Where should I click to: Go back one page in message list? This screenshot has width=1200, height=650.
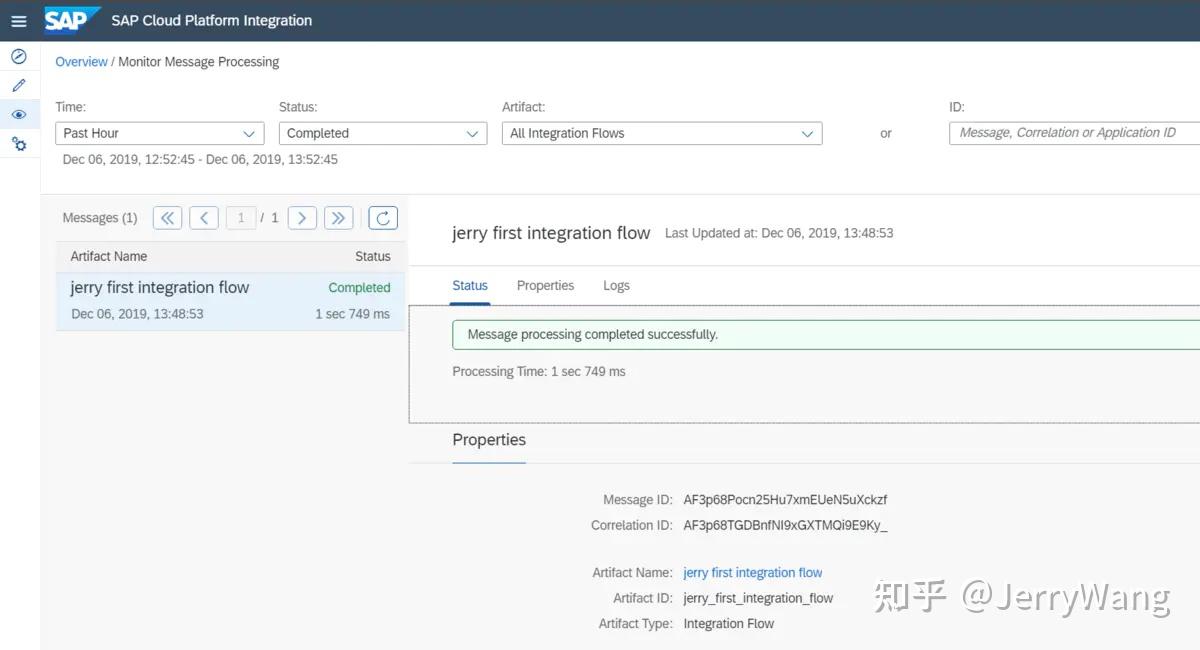pyautogui.click(x=204, y=217)
